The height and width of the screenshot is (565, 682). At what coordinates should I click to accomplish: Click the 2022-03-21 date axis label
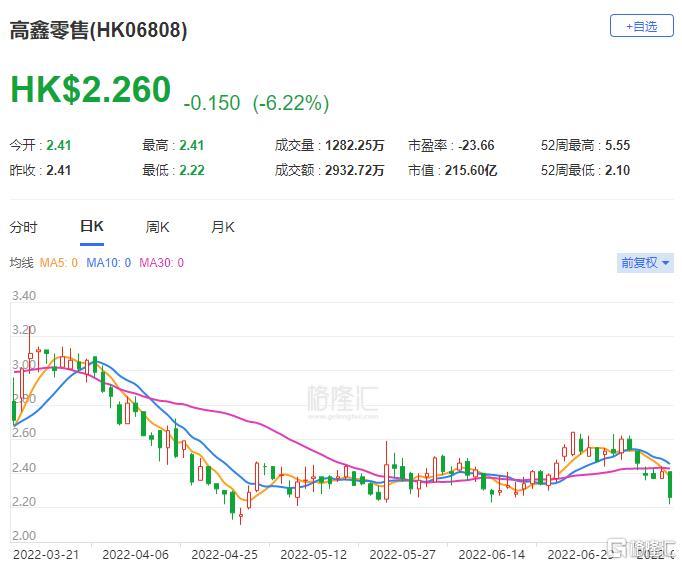coord(46,555)
